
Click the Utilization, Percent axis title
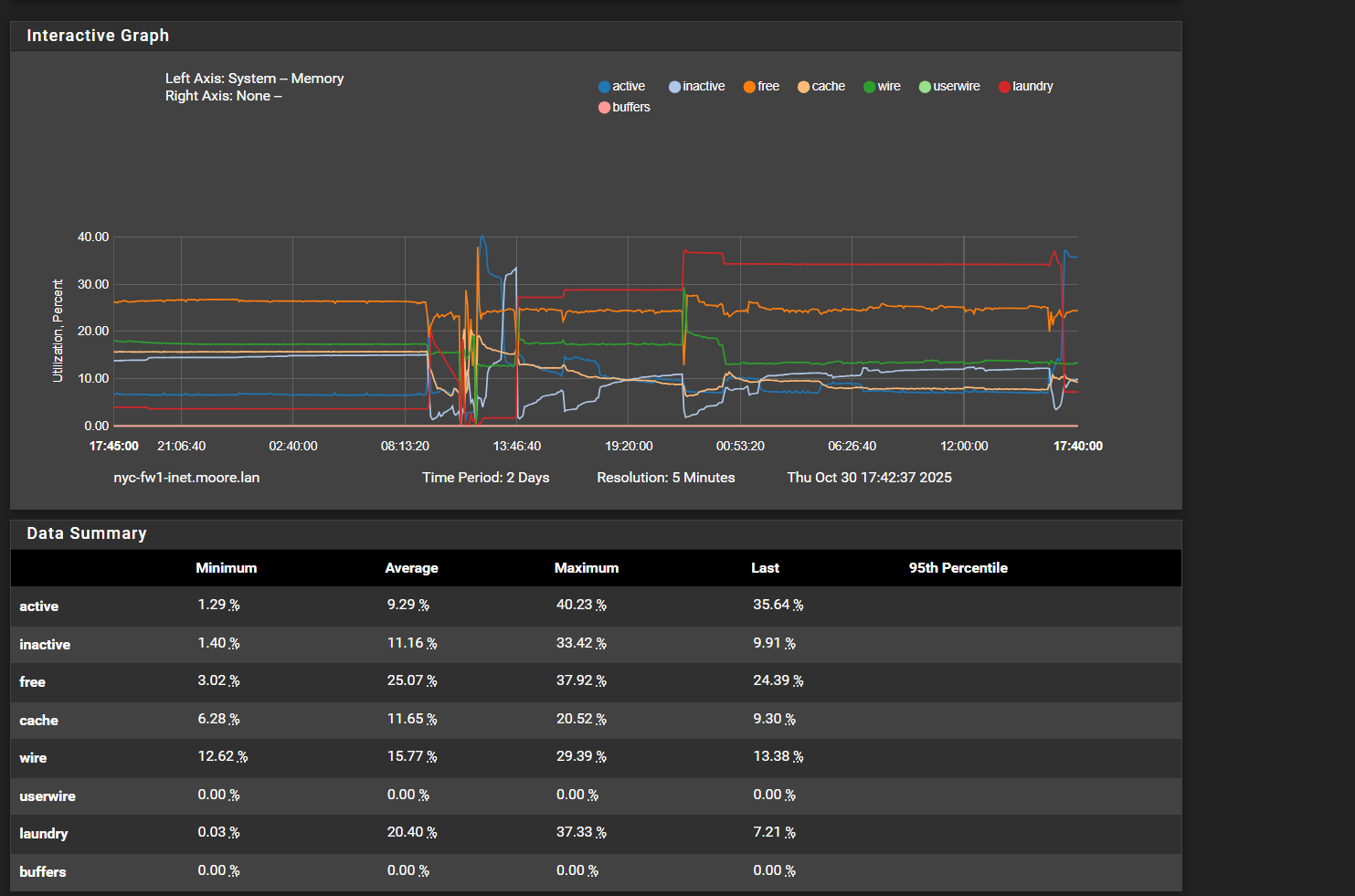pos(58,331)
